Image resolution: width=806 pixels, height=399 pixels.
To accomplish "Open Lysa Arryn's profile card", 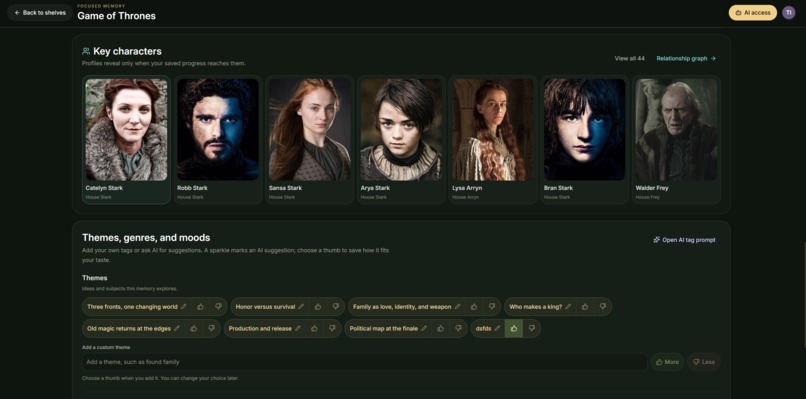I will click(x=493, y=140).
